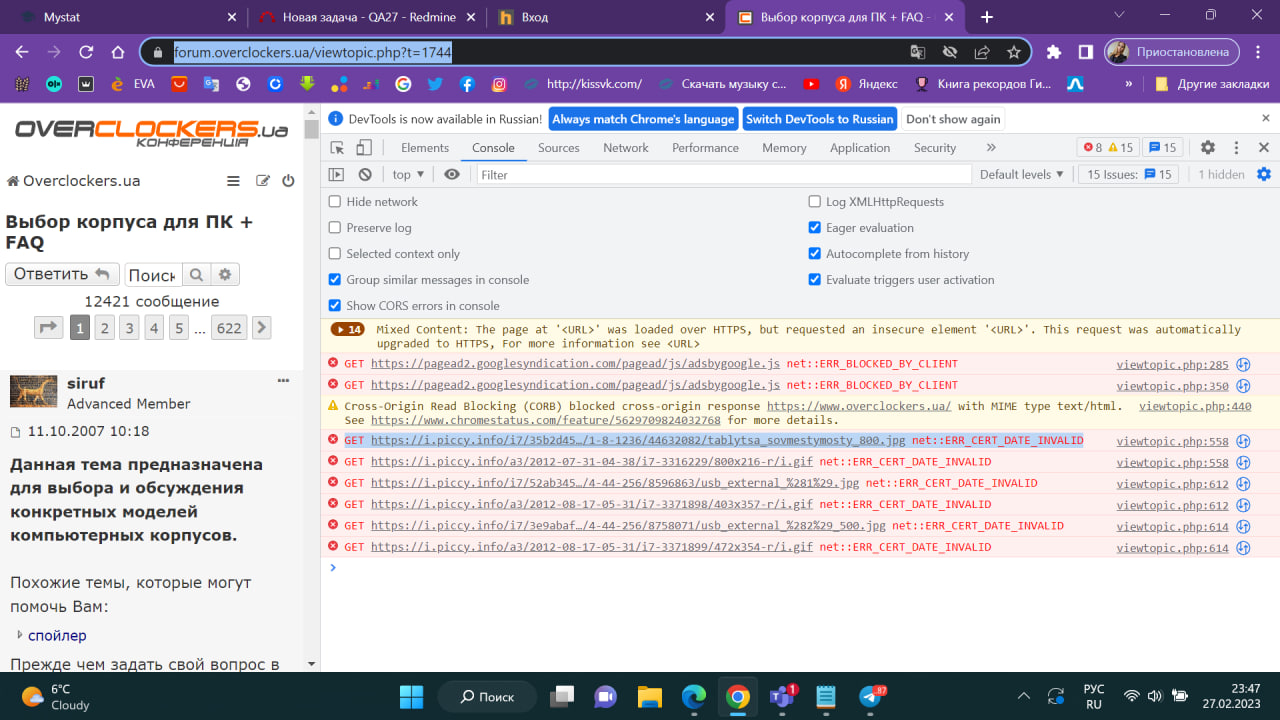Screen dimensions: 1280x720
Task: Disable the Eager evaluation checkbox
Action: [815, 228]
